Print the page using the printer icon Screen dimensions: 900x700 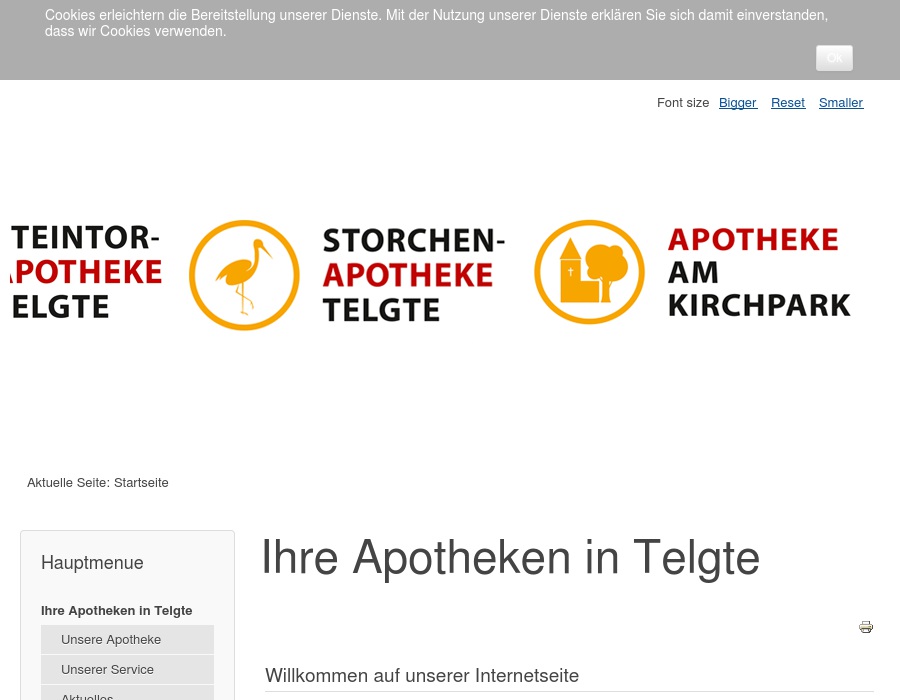pyautogui.click(x=866, y=627)
